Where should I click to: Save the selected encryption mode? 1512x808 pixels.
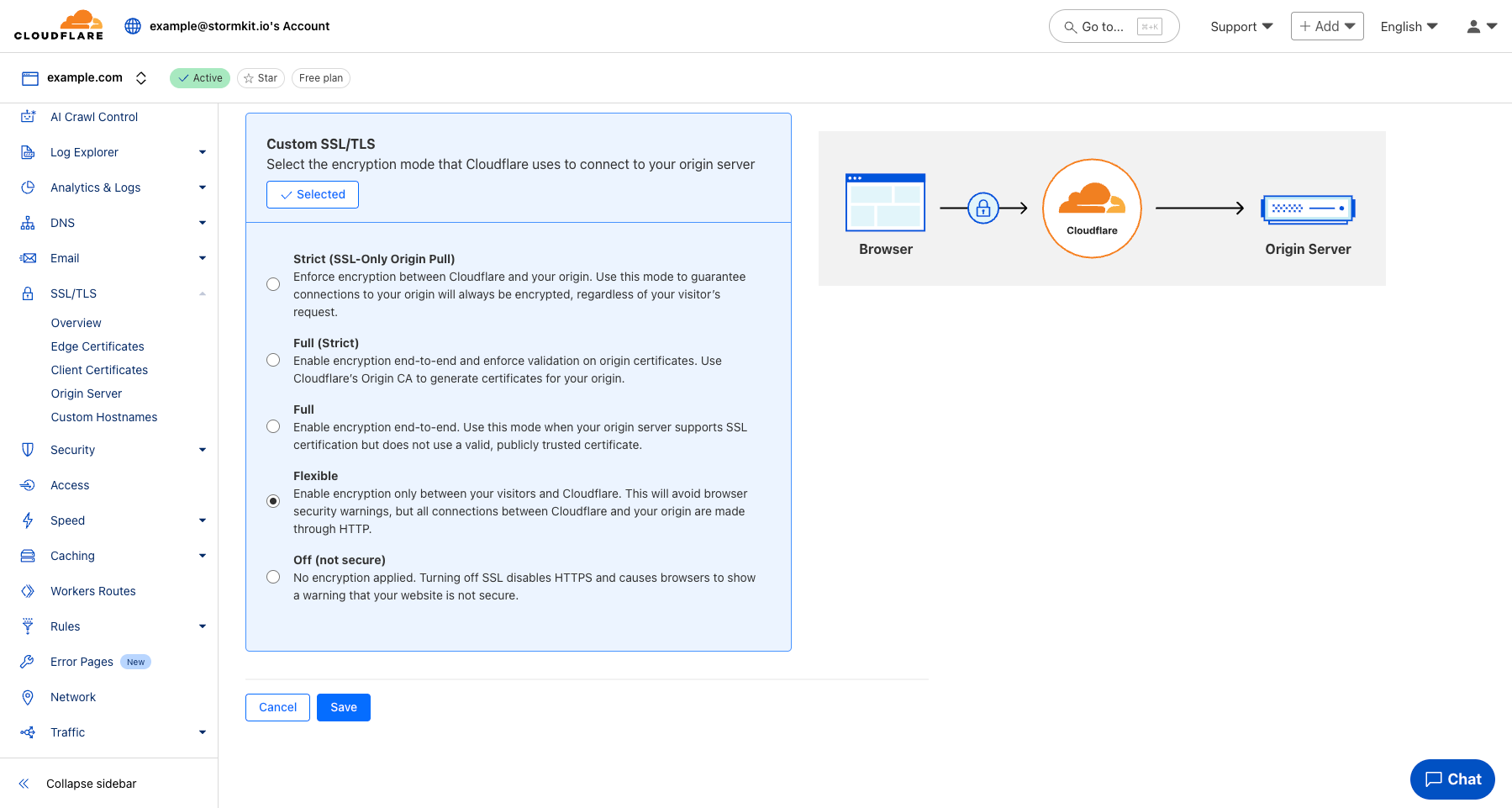(343, 707)
